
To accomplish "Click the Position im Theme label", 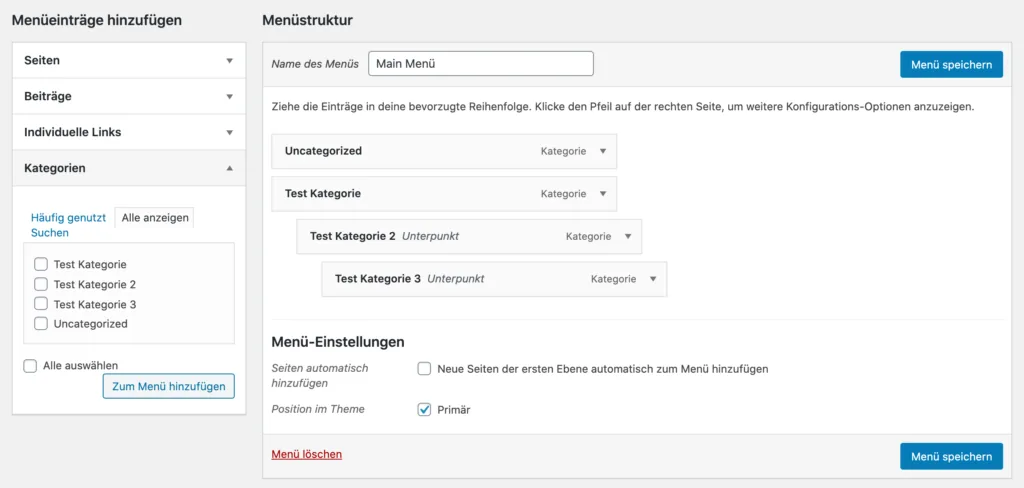I will (318, 410).
